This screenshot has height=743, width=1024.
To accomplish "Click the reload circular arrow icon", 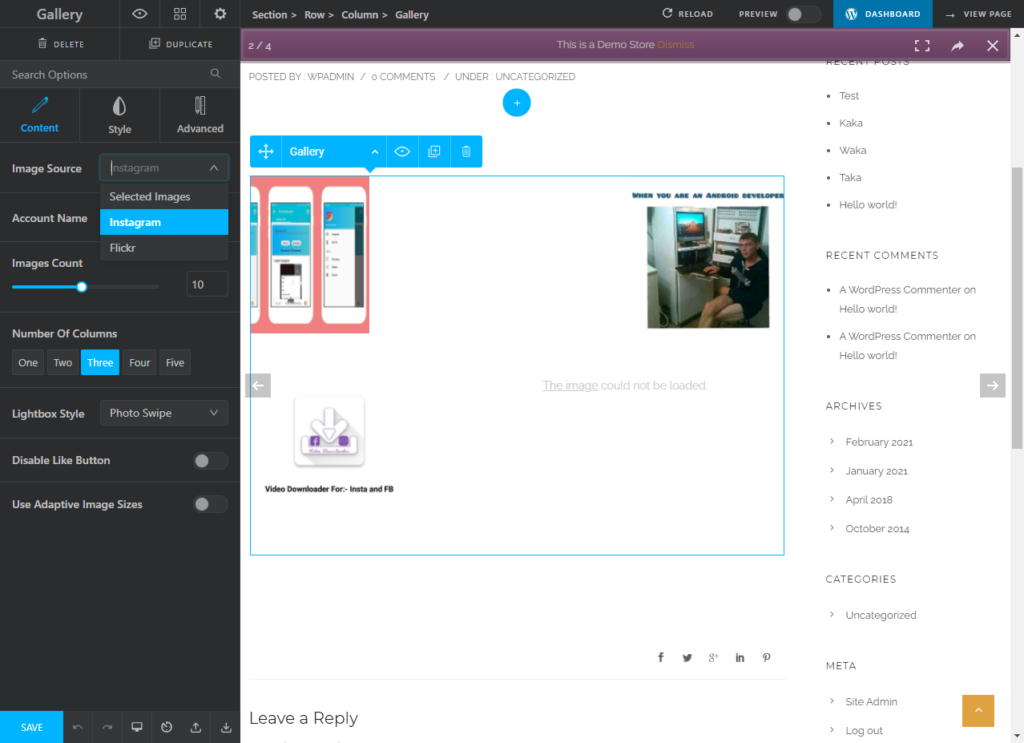I will [x=667, y=13].
